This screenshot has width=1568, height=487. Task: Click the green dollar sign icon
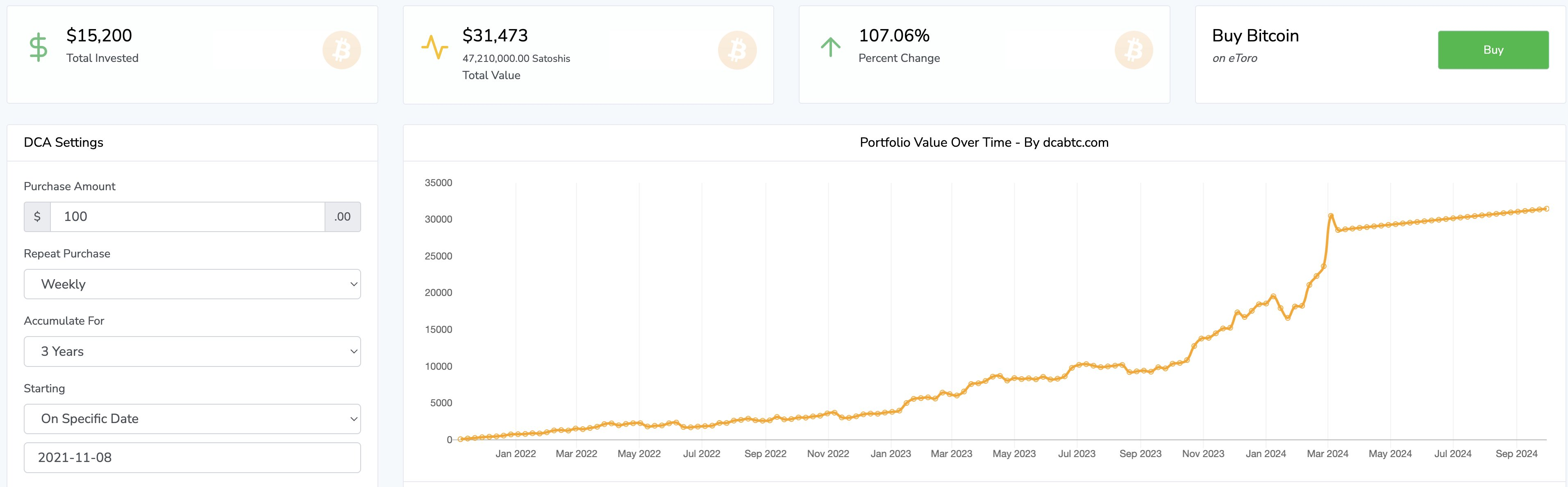39,48
